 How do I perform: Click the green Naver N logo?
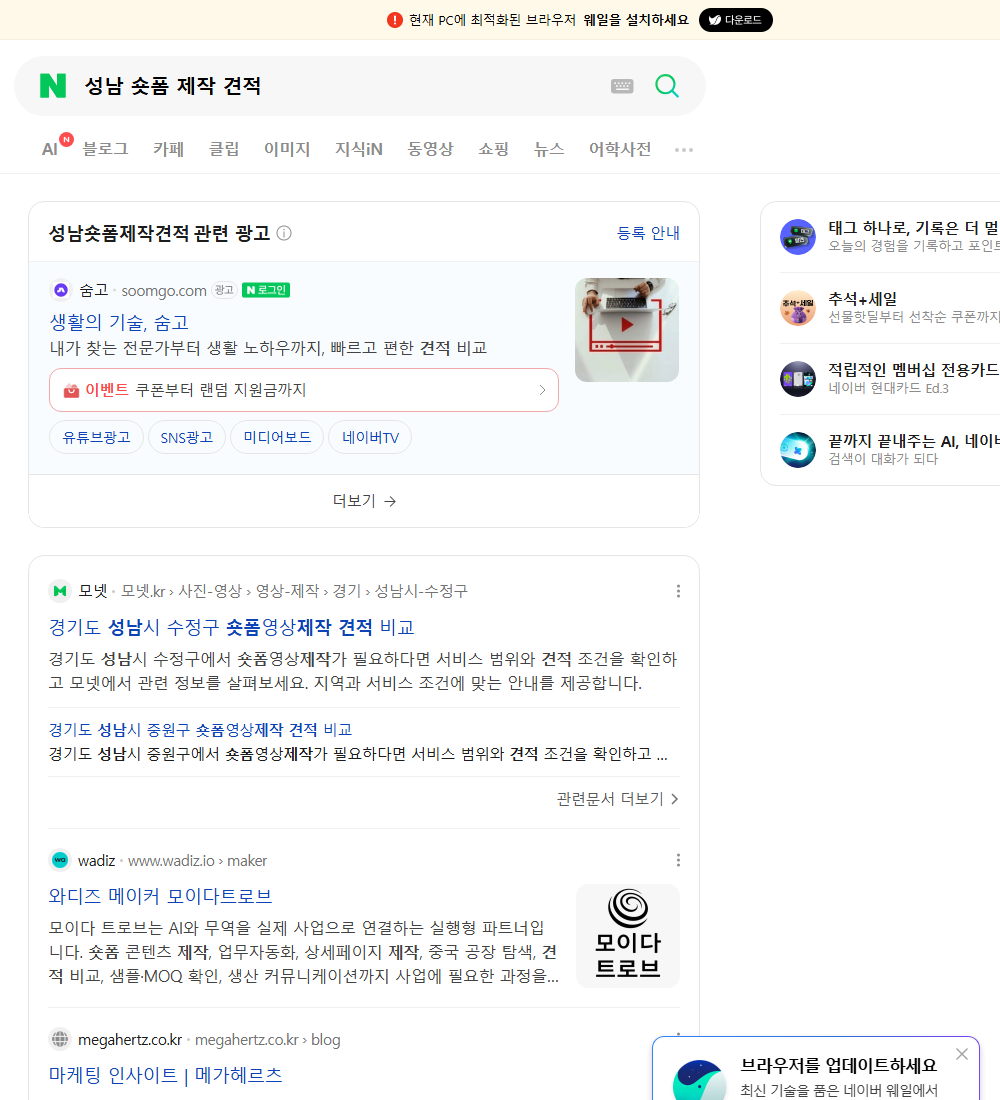coord(53,86)
